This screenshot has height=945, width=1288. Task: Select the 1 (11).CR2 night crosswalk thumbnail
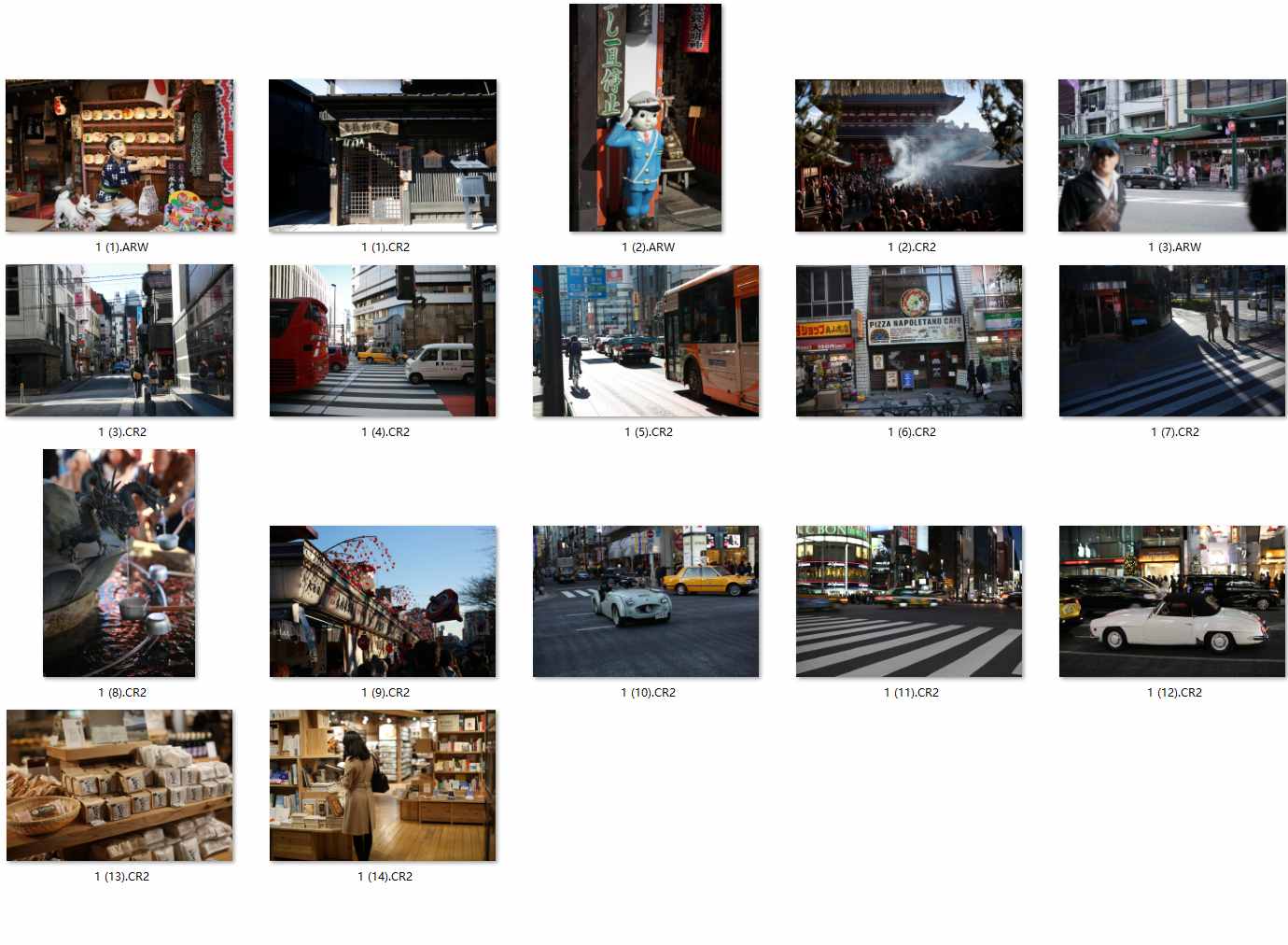[x=909, y=601]
